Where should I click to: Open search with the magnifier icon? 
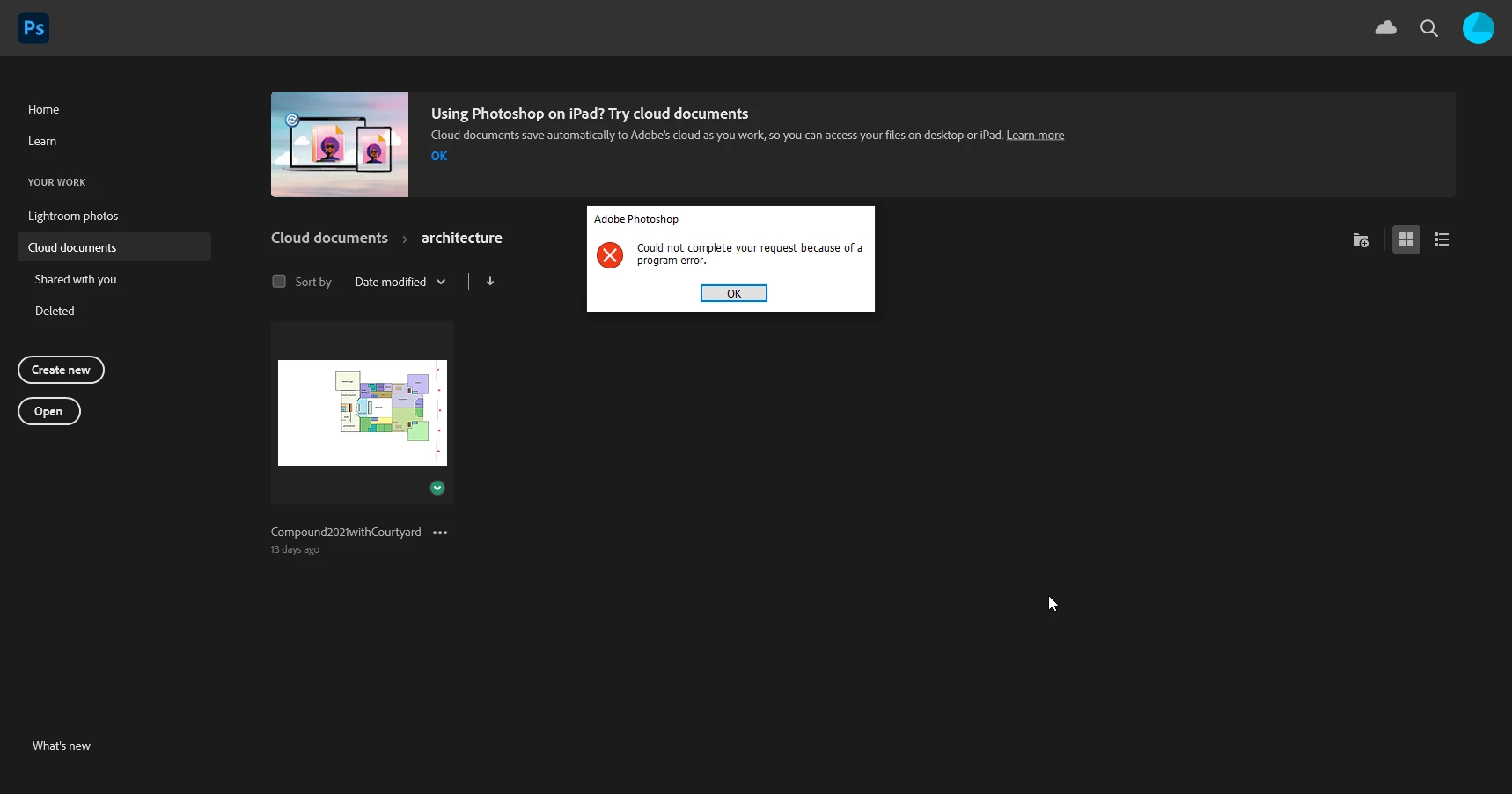coord(1429,28)
